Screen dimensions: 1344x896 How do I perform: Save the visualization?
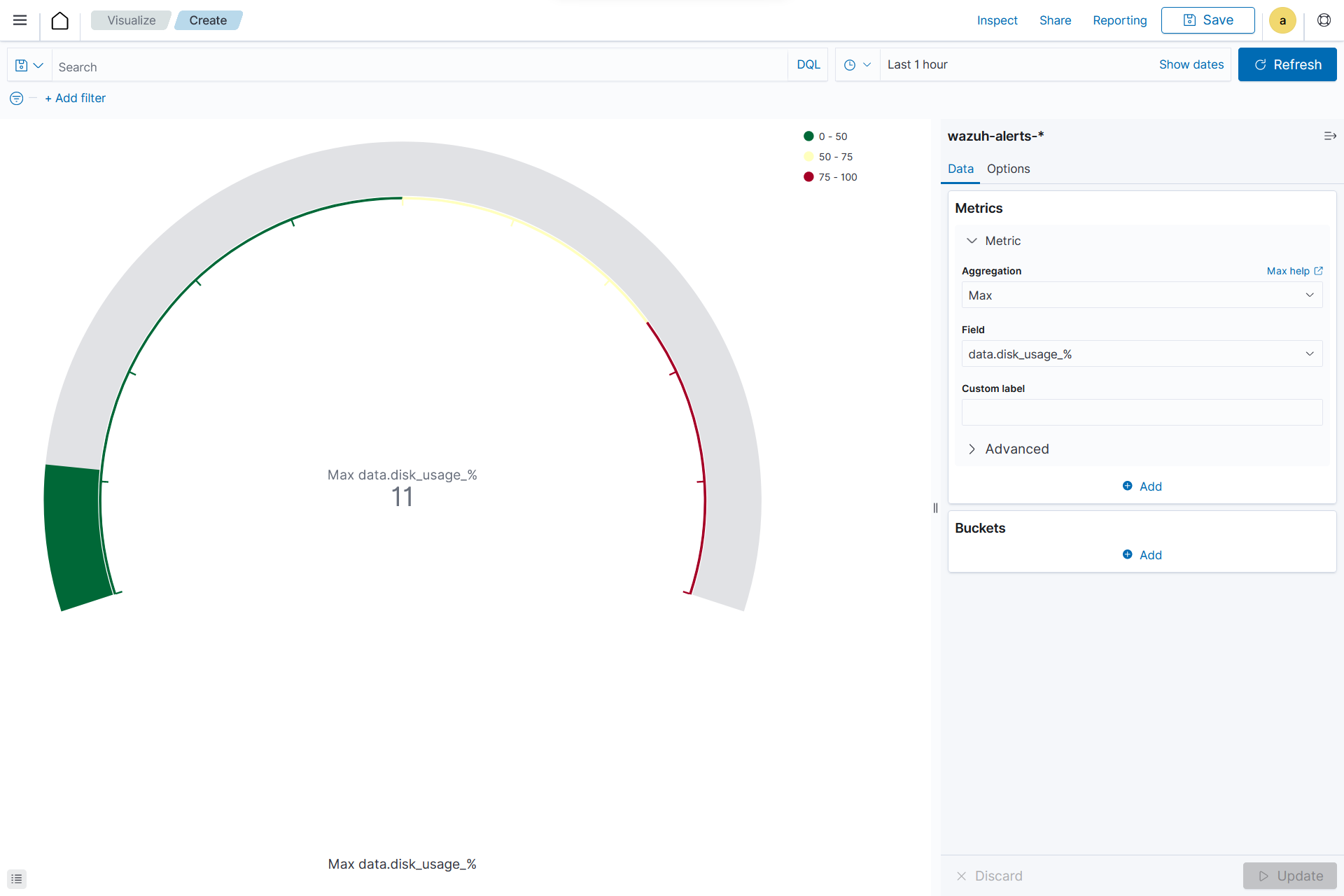(x=1207, y=20)
